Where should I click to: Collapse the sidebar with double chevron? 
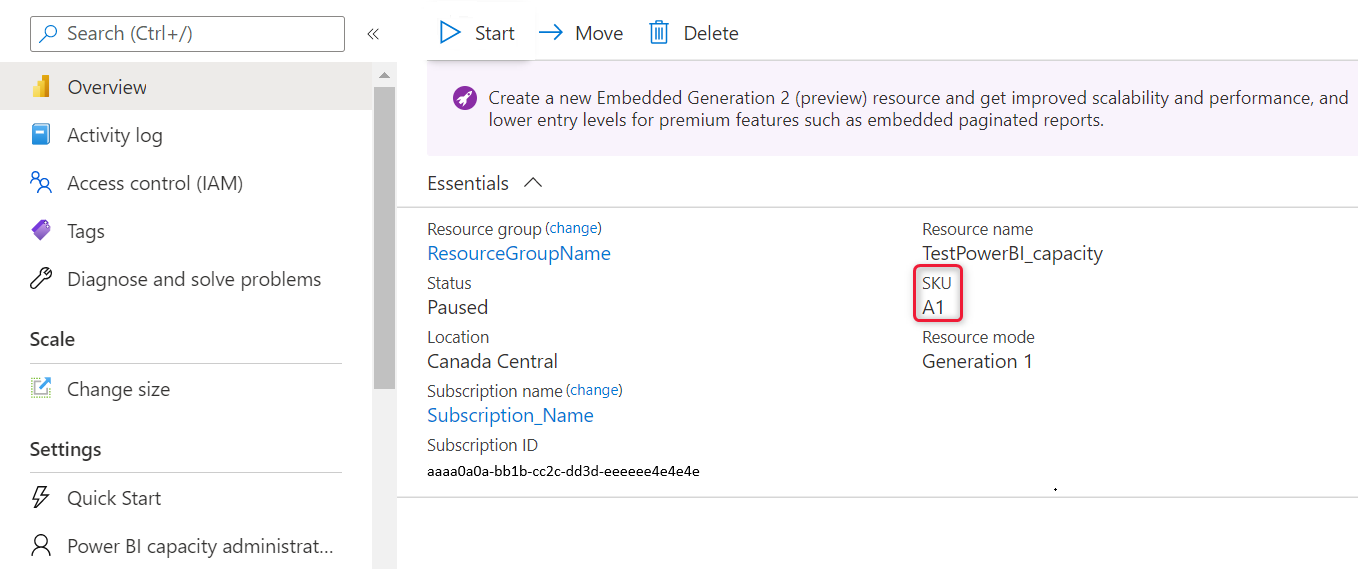pyautogui.click(x=373, y=34)
